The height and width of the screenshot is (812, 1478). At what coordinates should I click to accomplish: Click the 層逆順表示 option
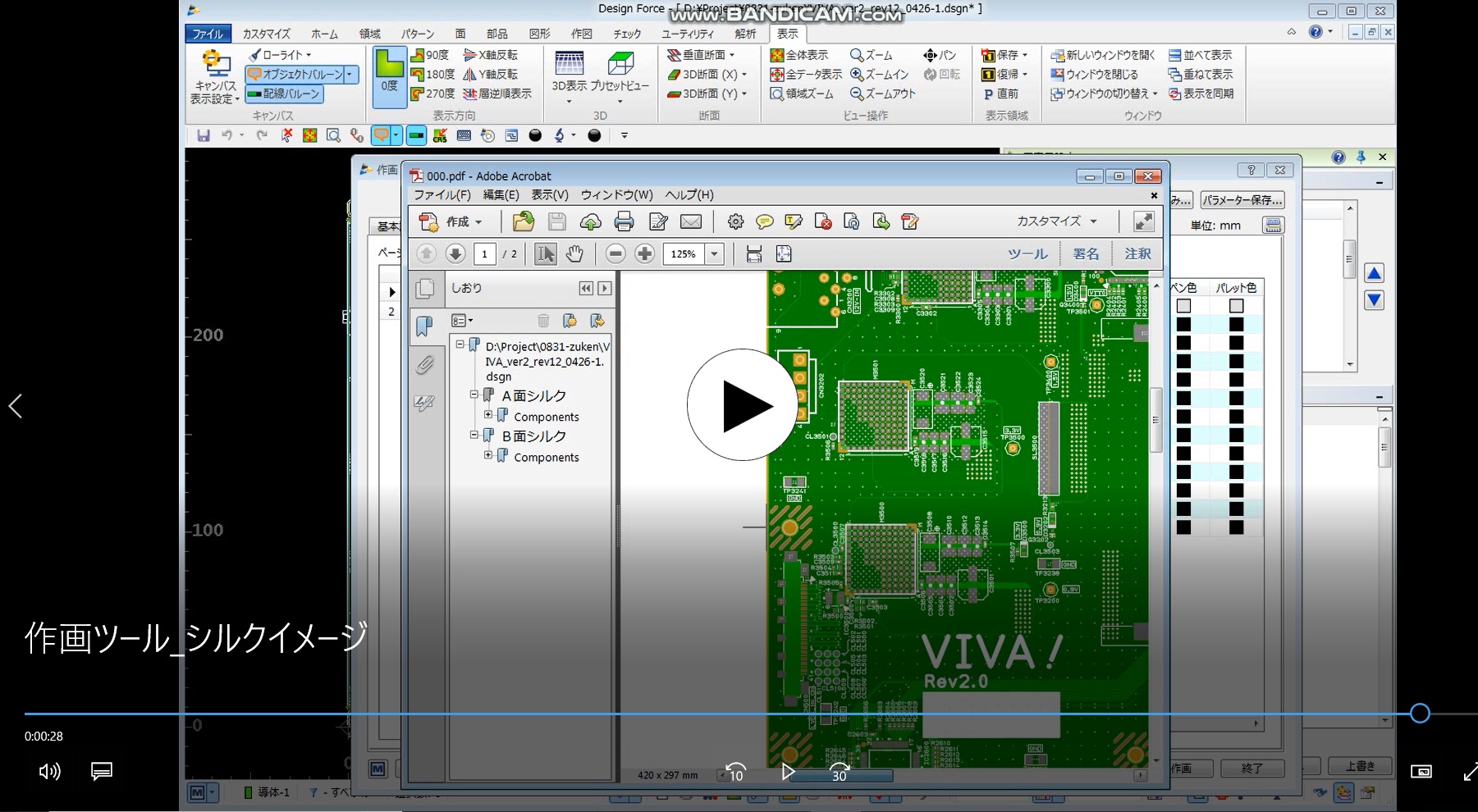[x=497, y=94]
